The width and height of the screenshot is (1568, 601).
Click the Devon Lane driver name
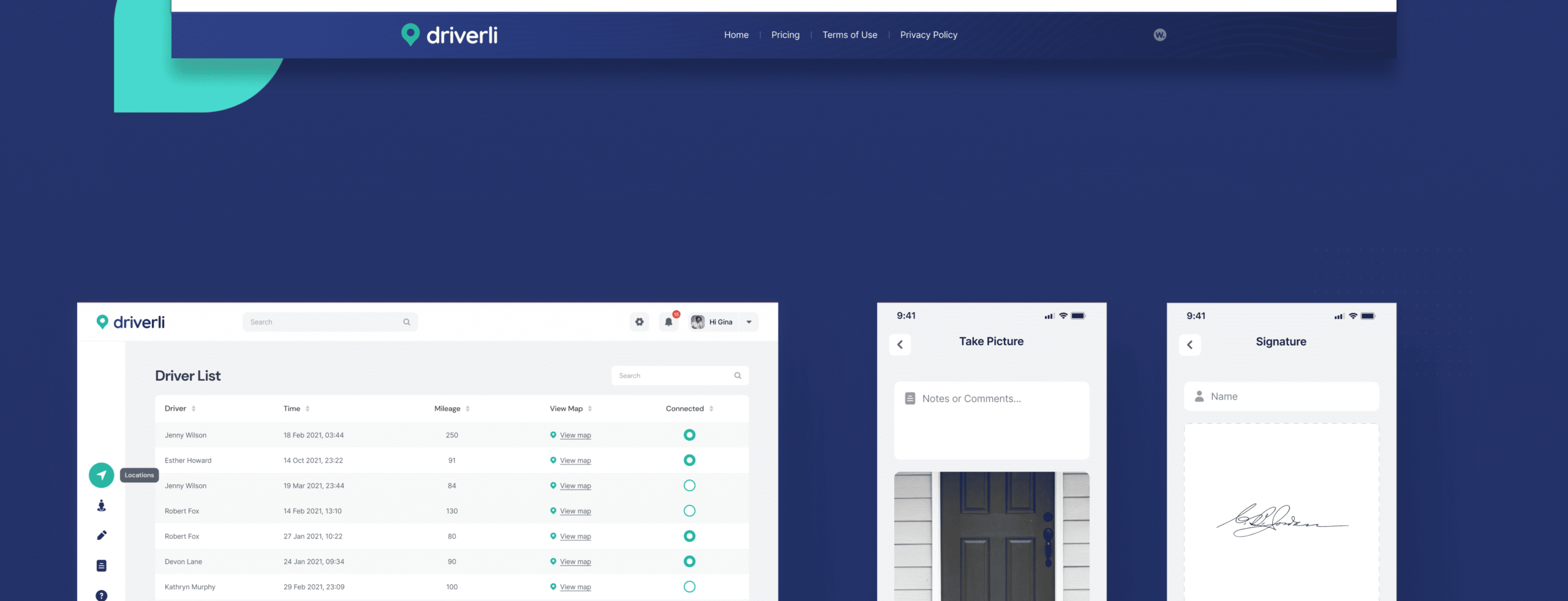click(183, 562)
